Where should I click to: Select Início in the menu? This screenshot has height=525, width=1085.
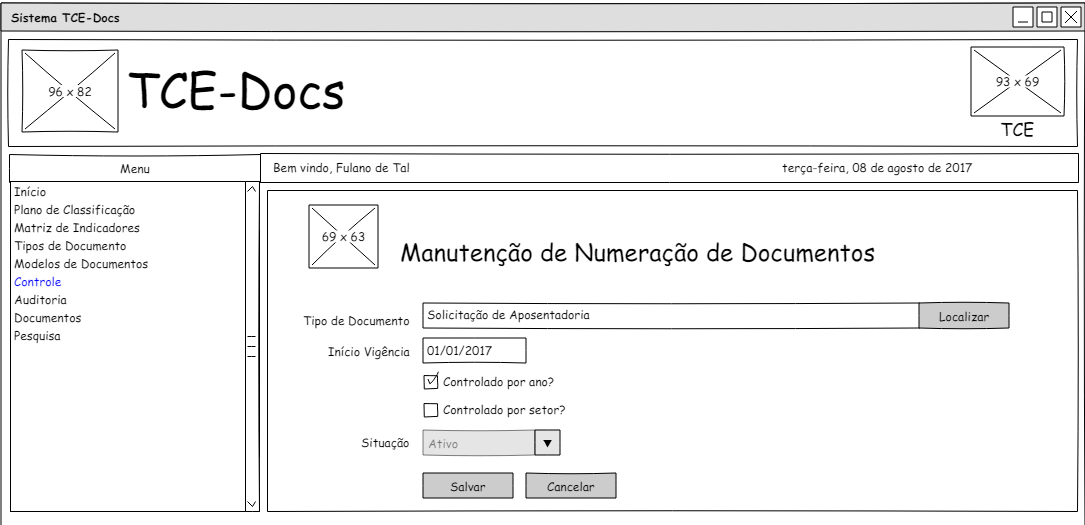[30, 192]
